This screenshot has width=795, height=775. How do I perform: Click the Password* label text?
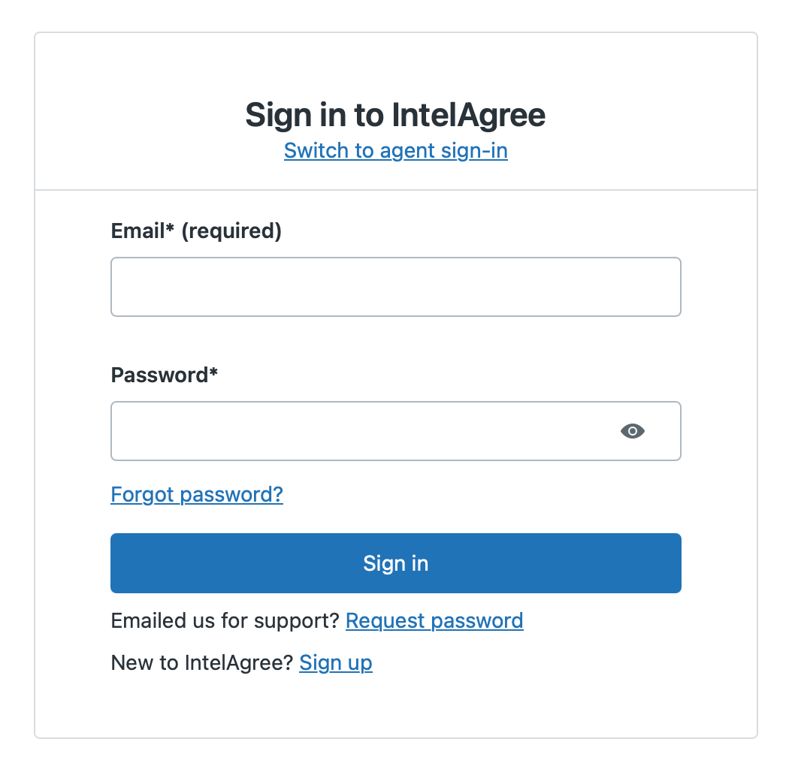pyautogui.click(x=164, y=375)
